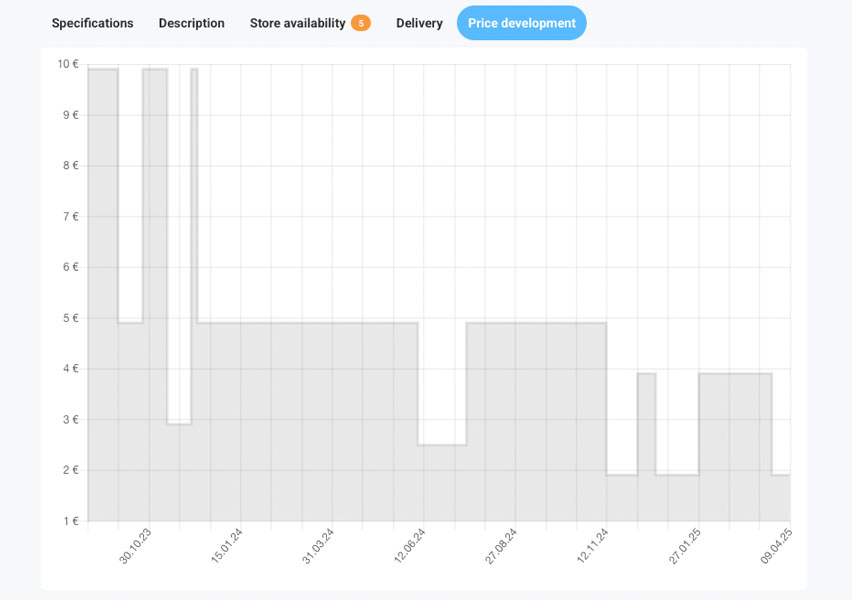Screen dimensions: 852x600
Task: Open the Description tab
Action: 191,23
